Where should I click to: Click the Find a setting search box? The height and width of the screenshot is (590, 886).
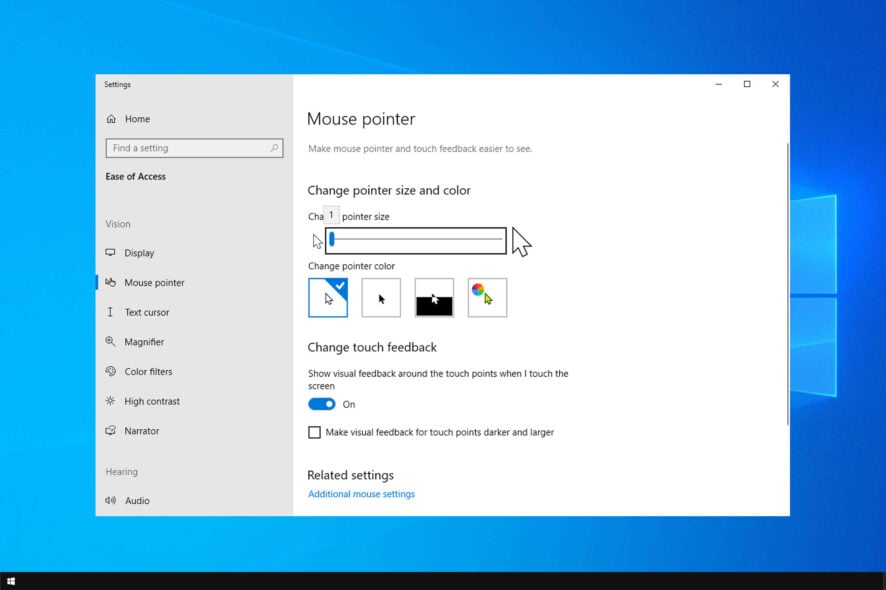(x=188, y=148)
